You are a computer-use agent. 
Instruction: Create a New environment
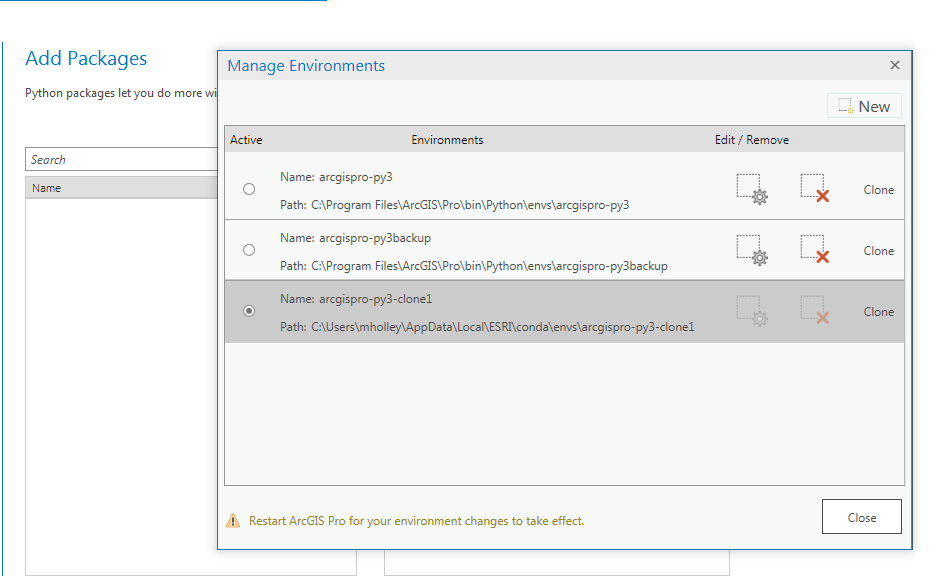point(864,107)
